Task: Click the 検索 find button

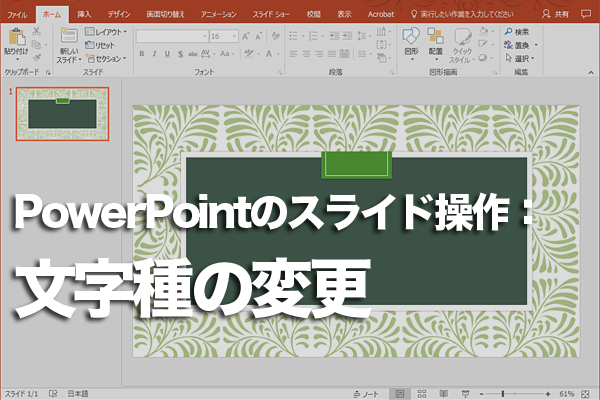Action: click(517, 32)
